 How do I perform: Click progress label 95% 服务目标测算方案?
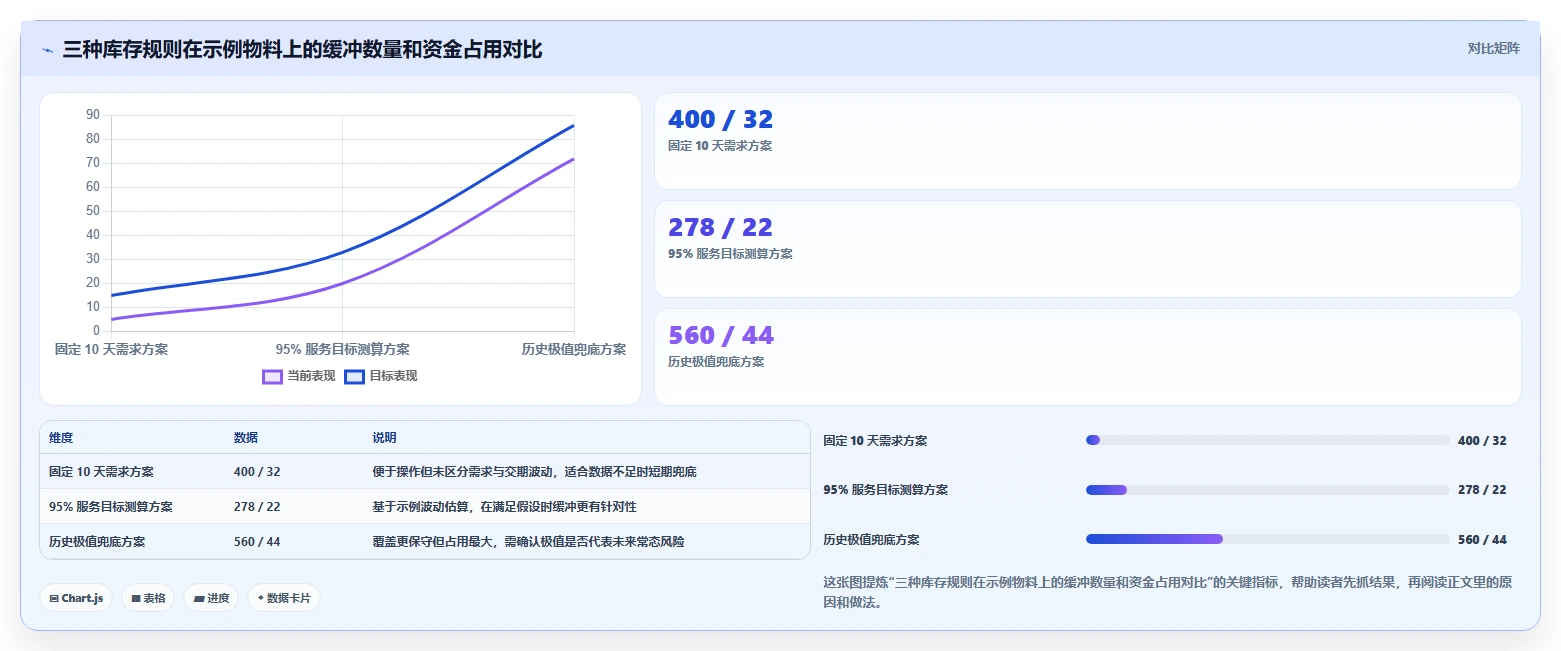885,490
